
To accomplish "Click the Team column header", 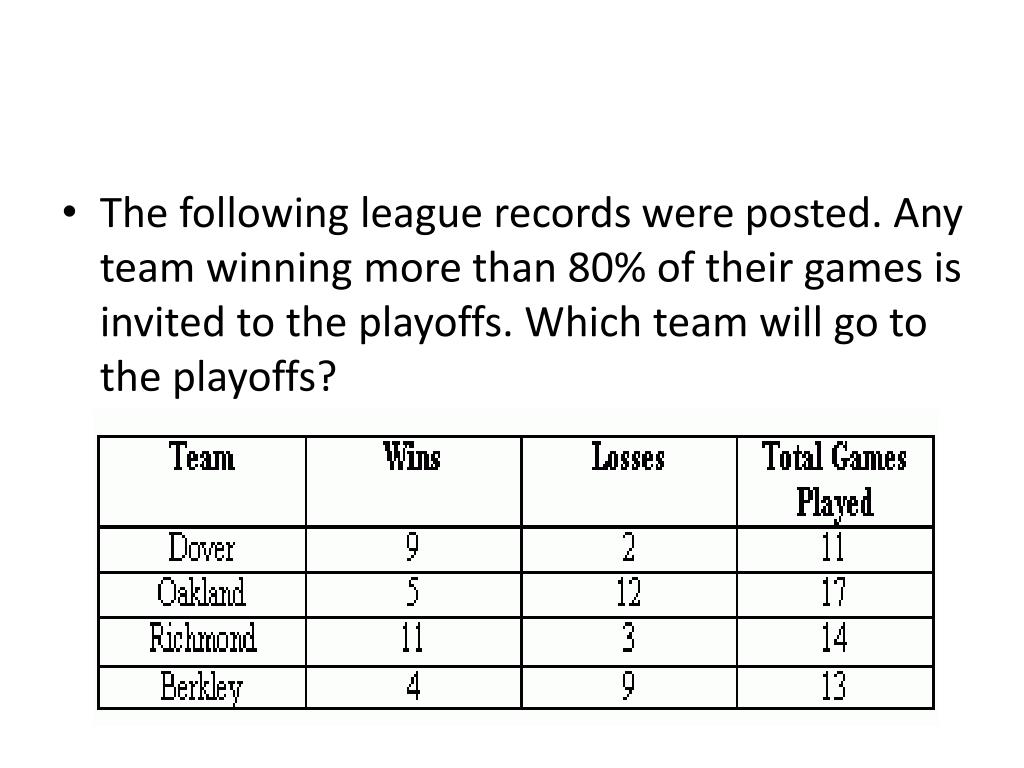I will 202,458.
